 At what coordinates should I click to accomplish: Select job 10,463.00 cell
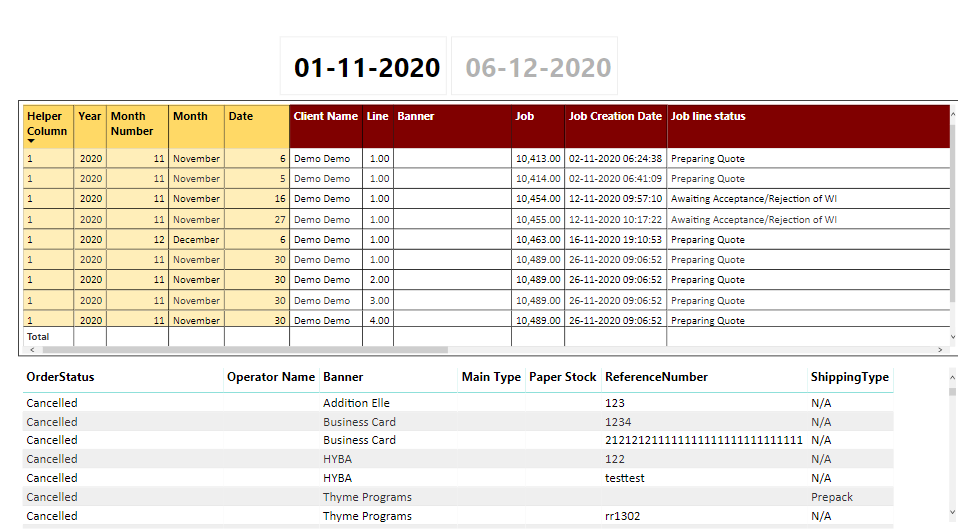point(538,239)
